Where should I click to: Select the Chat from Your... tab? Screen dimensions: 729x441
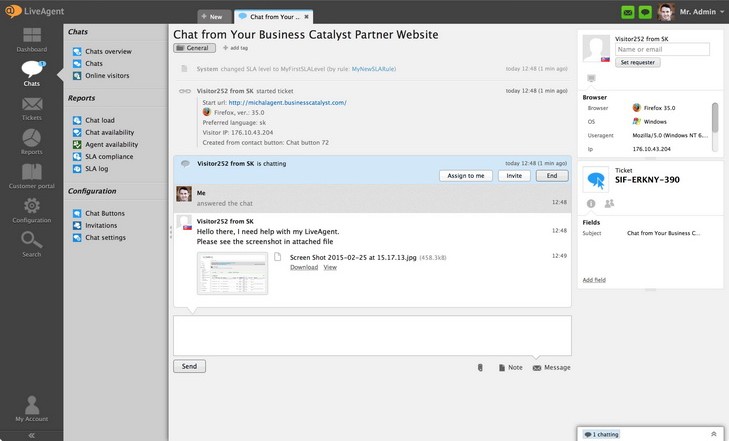pyautogui.click(x=274, y=17)
